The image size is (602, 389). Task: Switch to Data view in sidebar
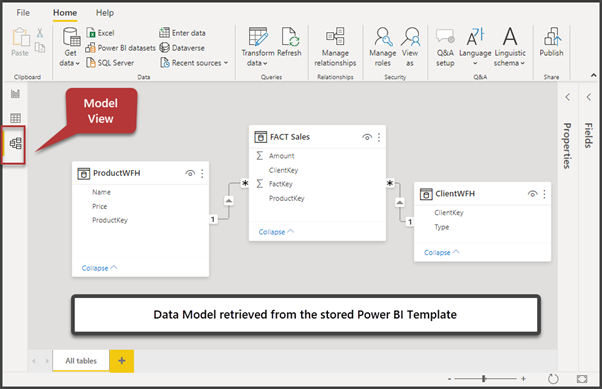coord(15,118)
